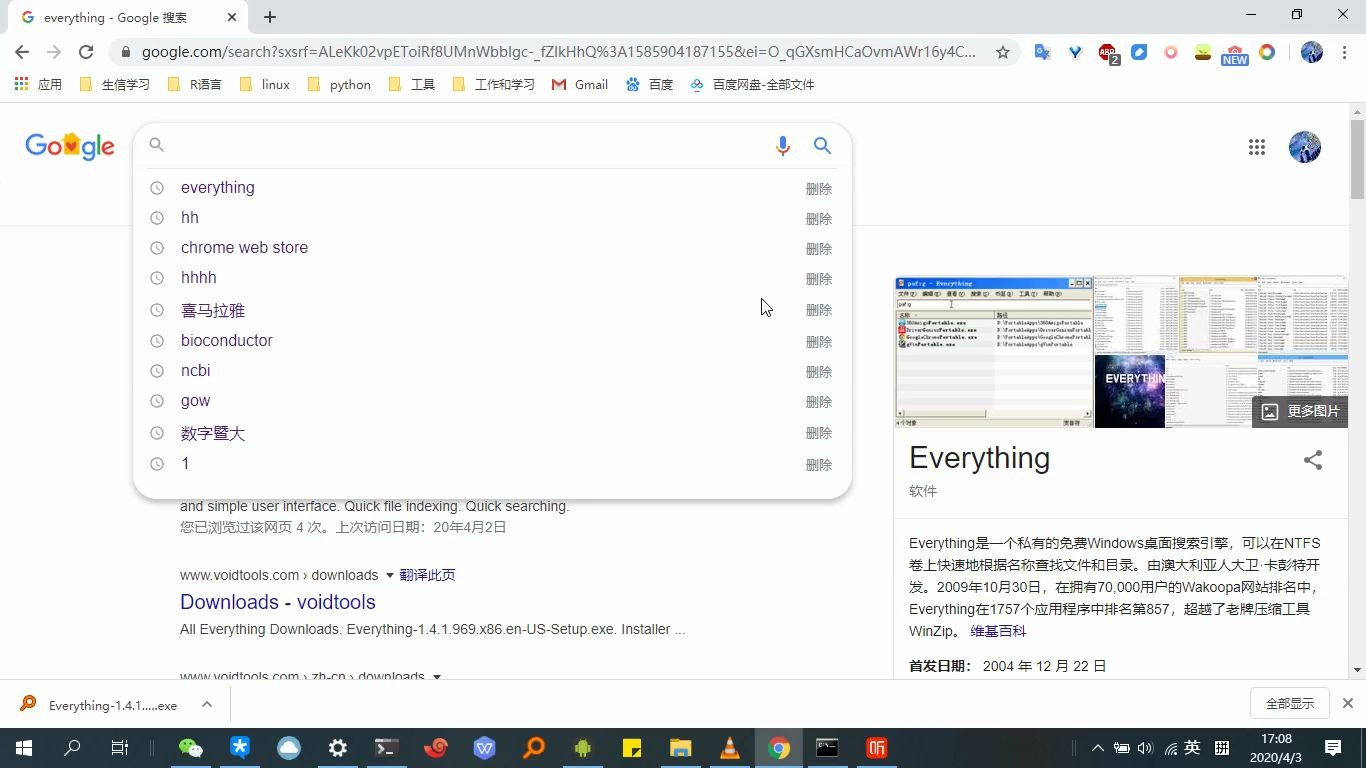Delete the 'hhhh' suggestion via 删除

pyautogui.click(x=818, y=278)
